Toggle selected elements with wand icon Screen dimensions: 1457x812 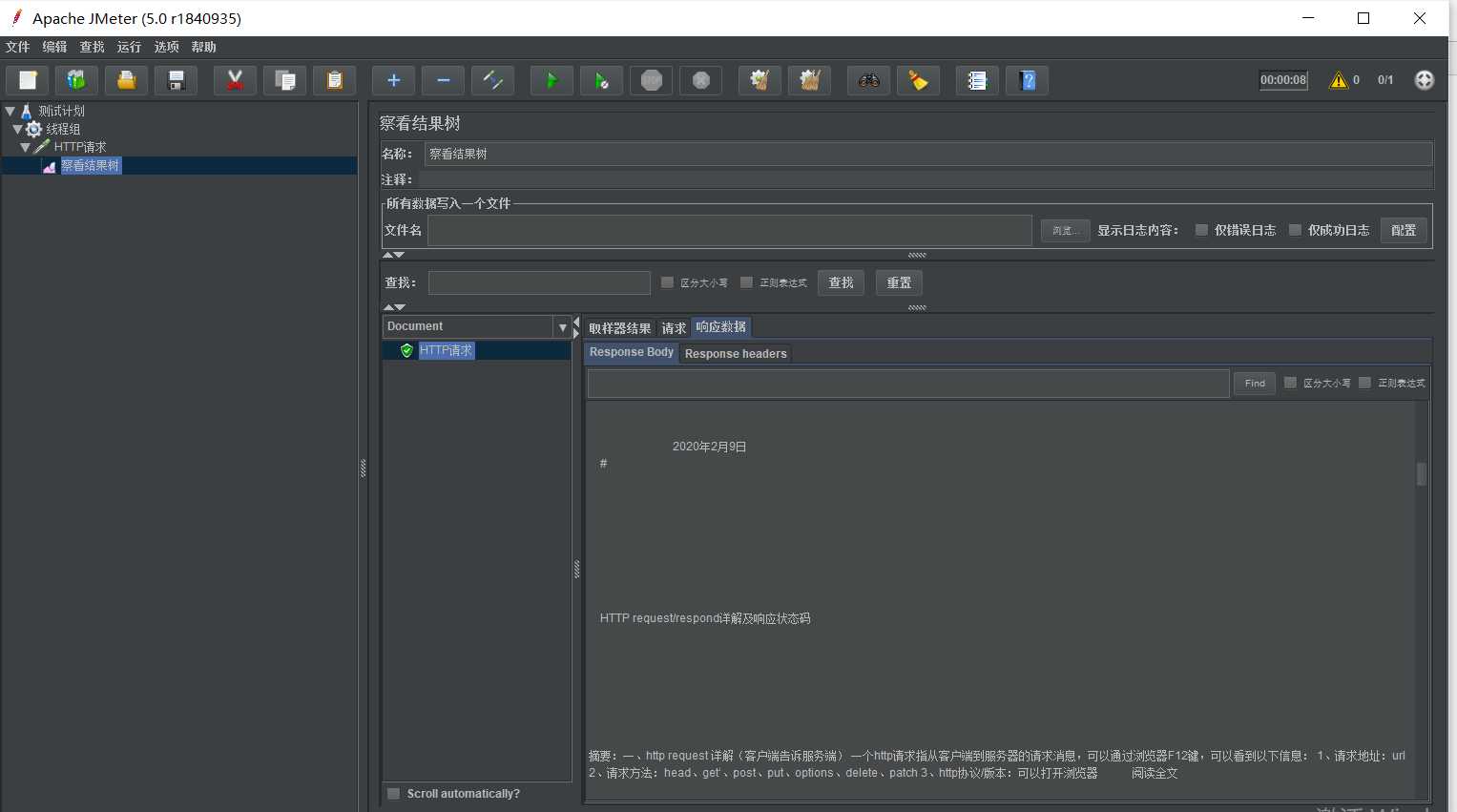coord(492,81)
